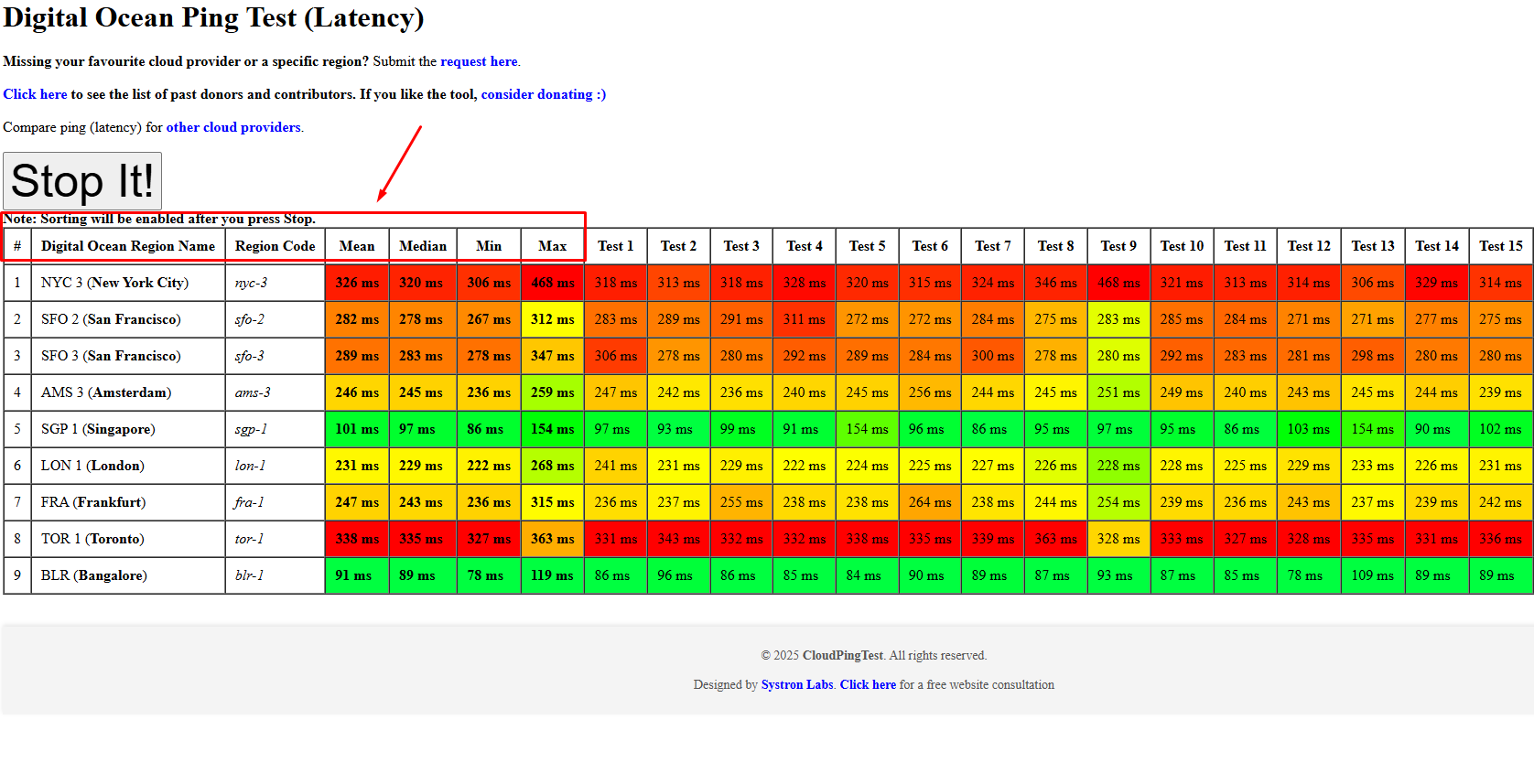Image resolution: width=1534 pixels, height=784 pixels.
Task: Sort by the Mean column header
Action: tap(357, 246)
